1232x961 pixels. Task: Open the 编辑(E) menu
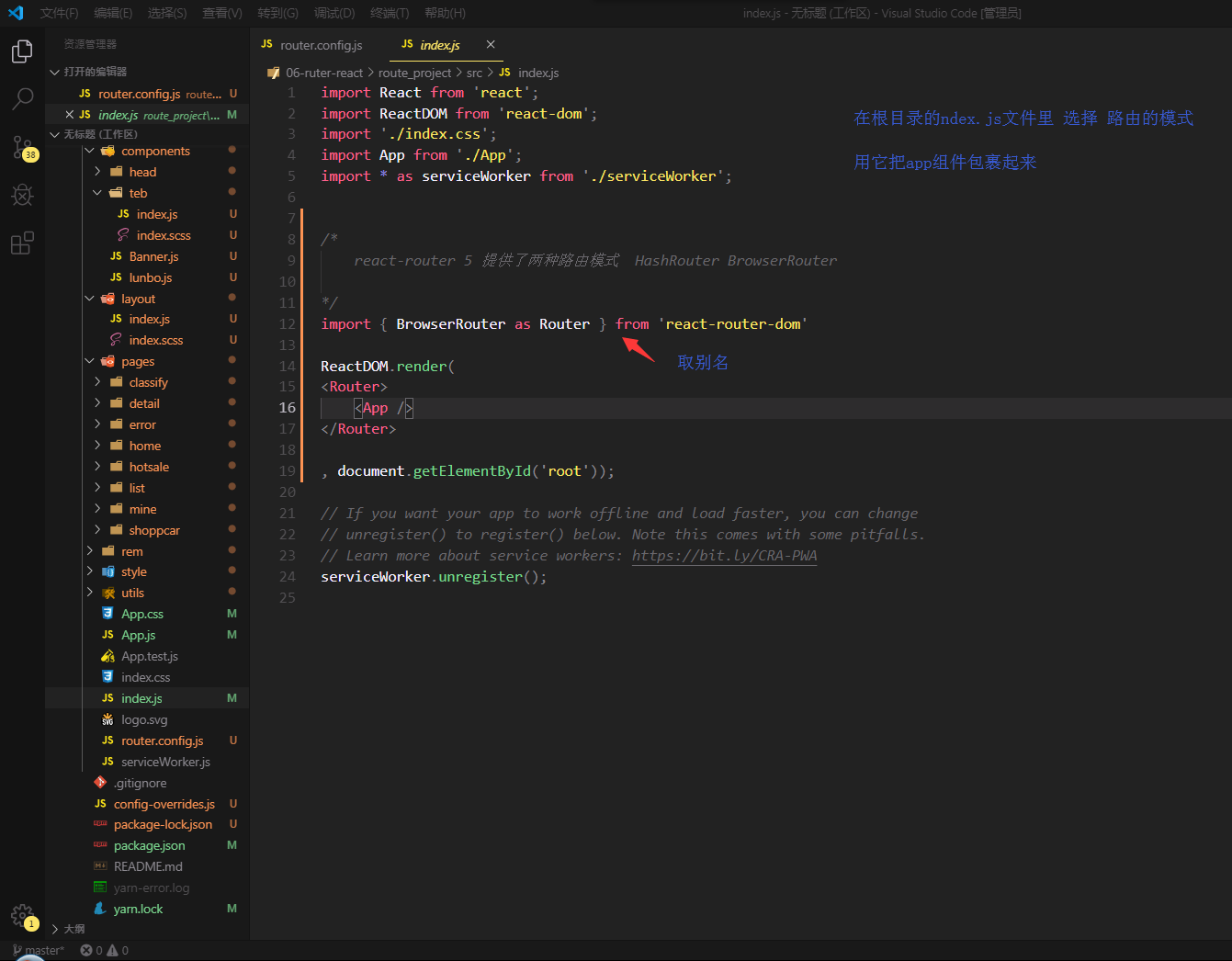coord(113,13)
